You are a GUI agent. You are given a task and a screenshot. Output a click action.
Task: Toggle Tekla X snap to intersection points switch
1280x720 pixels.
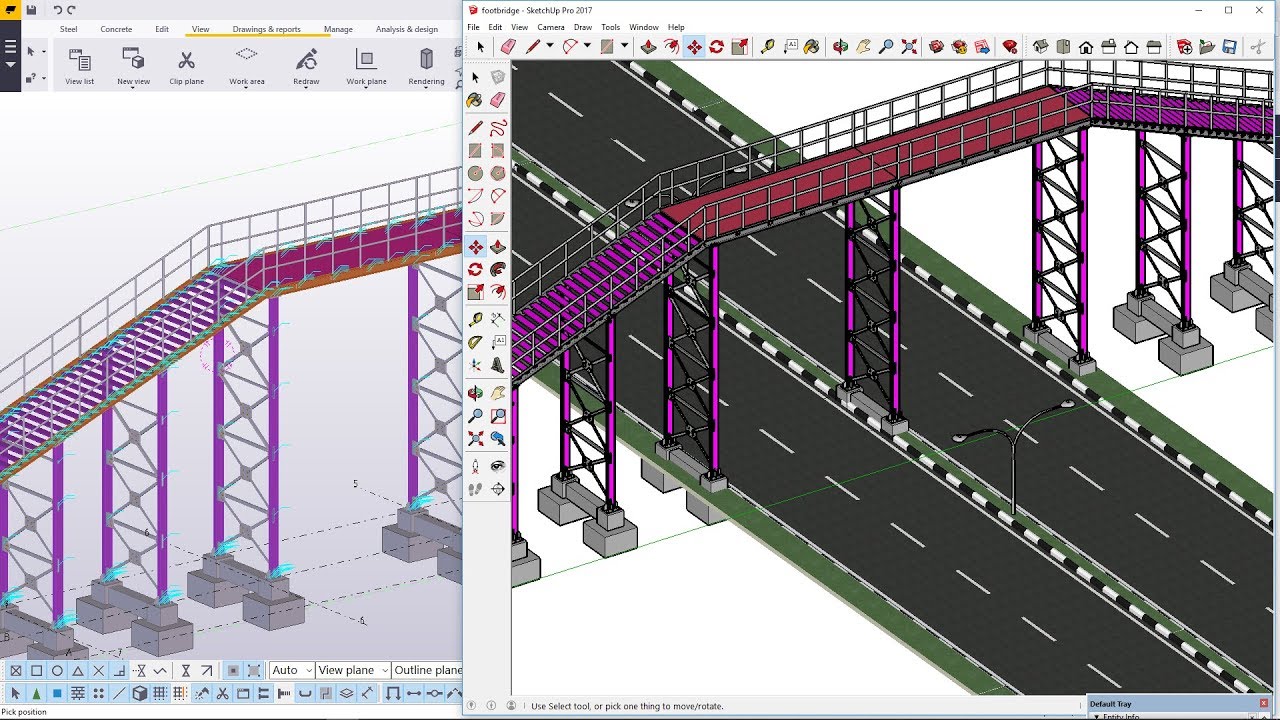[98, 671]
